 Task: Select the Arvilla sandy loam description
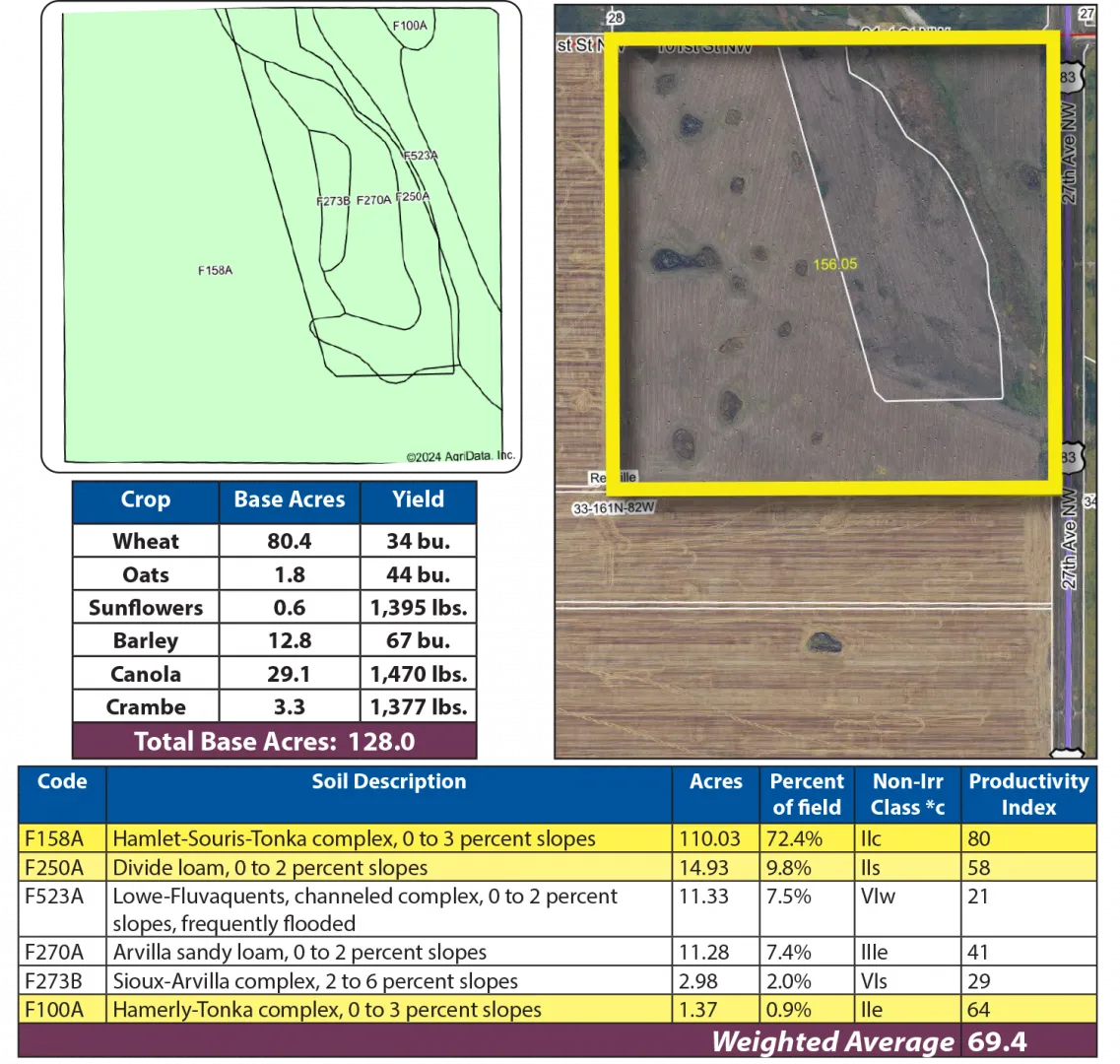coord(299,953)
